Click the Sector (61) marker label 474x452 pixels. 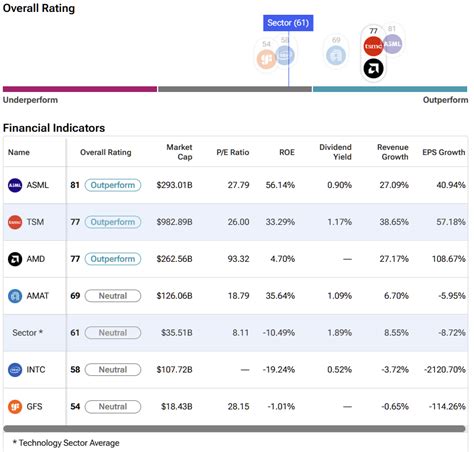coord(288,23)
